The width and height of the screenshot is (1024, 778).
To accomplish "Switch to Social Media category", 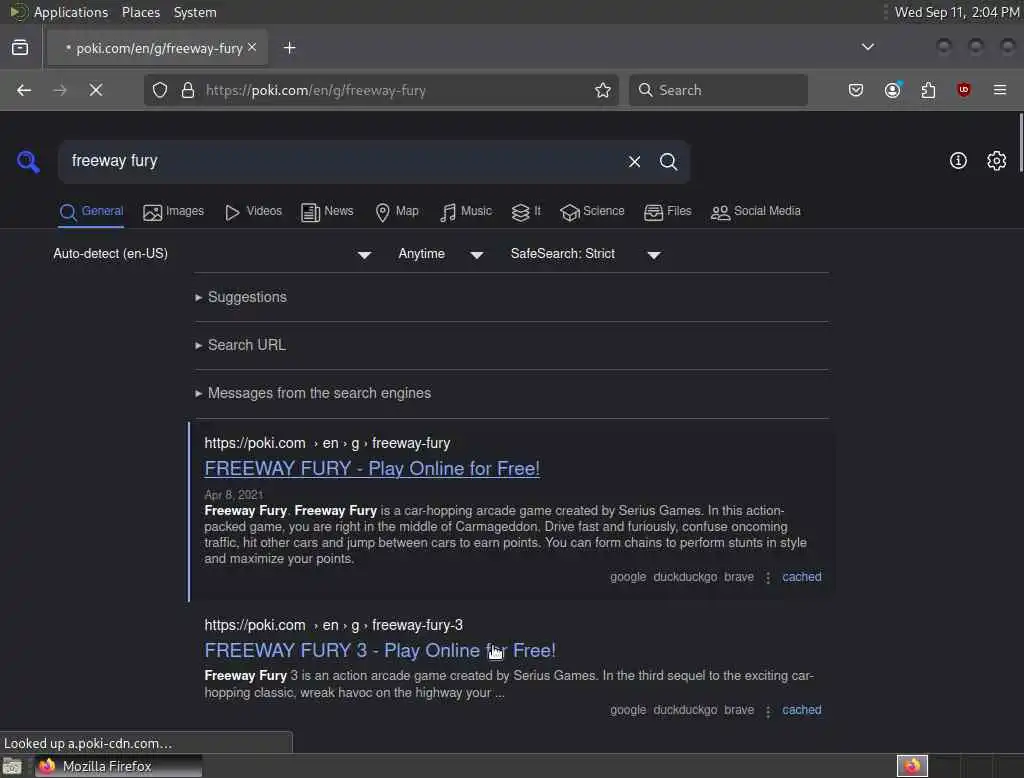I will (756, 212).
